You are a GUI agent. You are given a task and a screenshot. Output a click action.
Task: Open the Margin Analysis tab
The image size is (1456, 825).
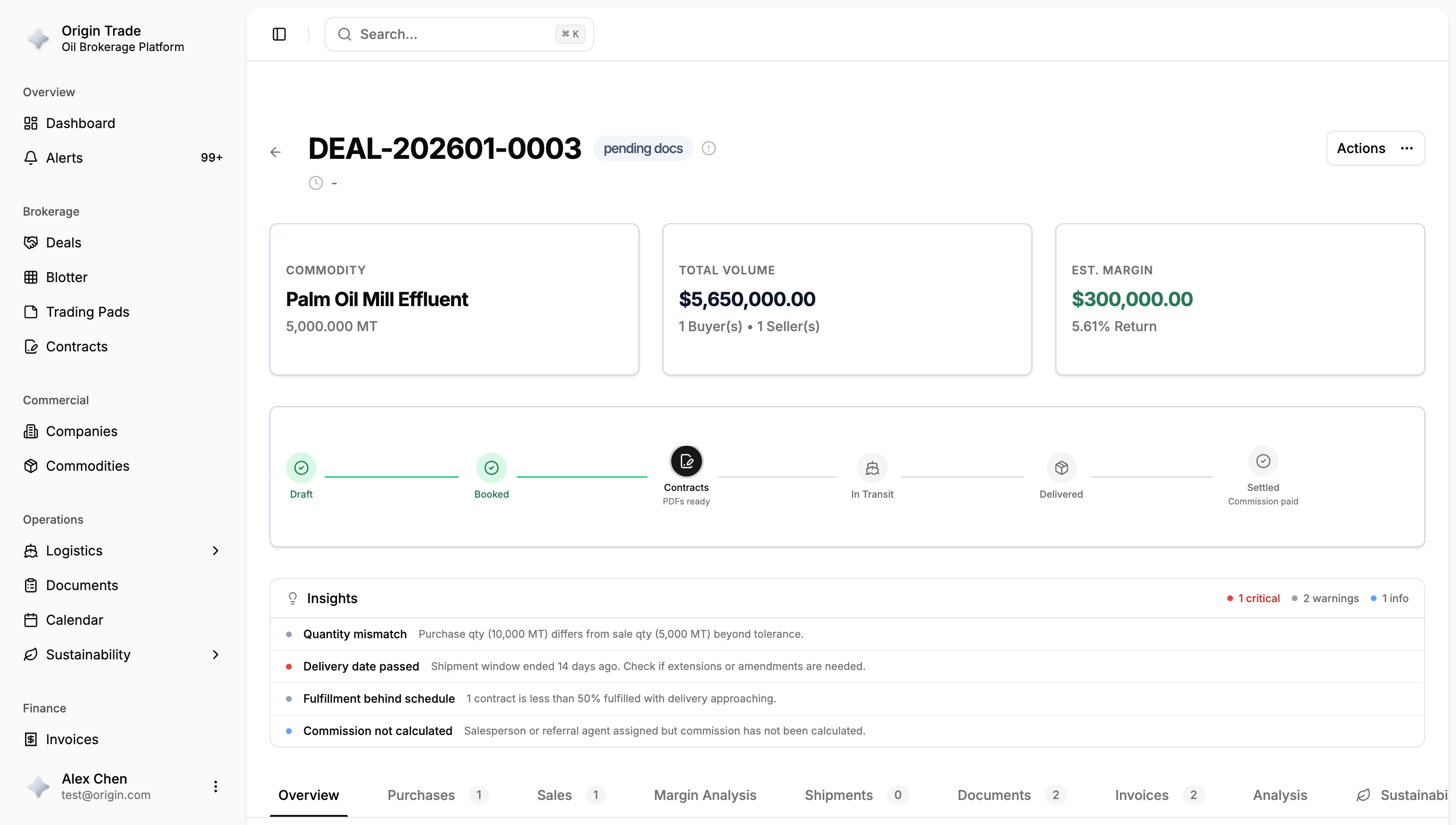coord(704,795)
